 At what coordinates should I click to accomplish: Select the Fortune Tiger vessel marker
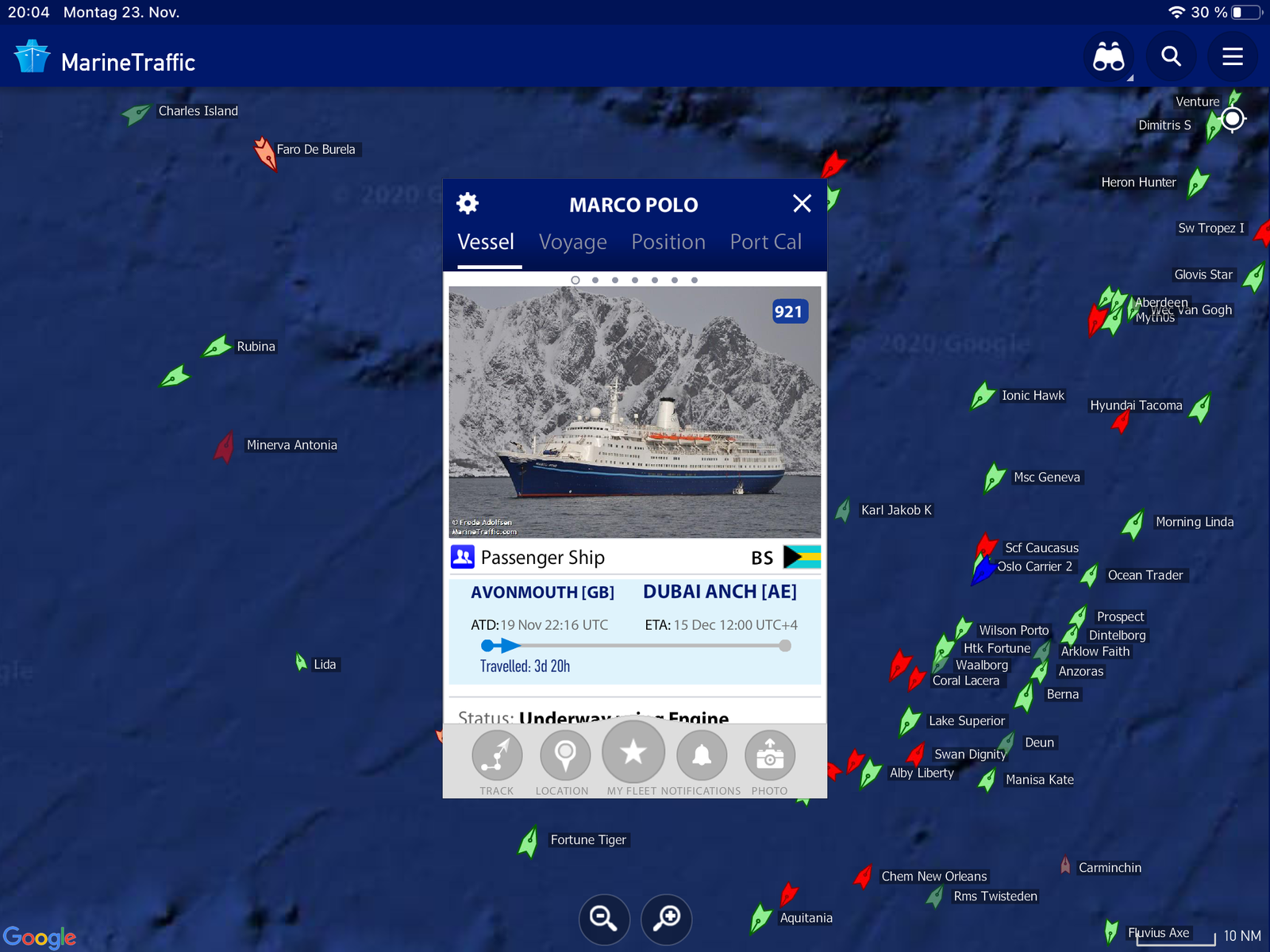pos(529,842)
